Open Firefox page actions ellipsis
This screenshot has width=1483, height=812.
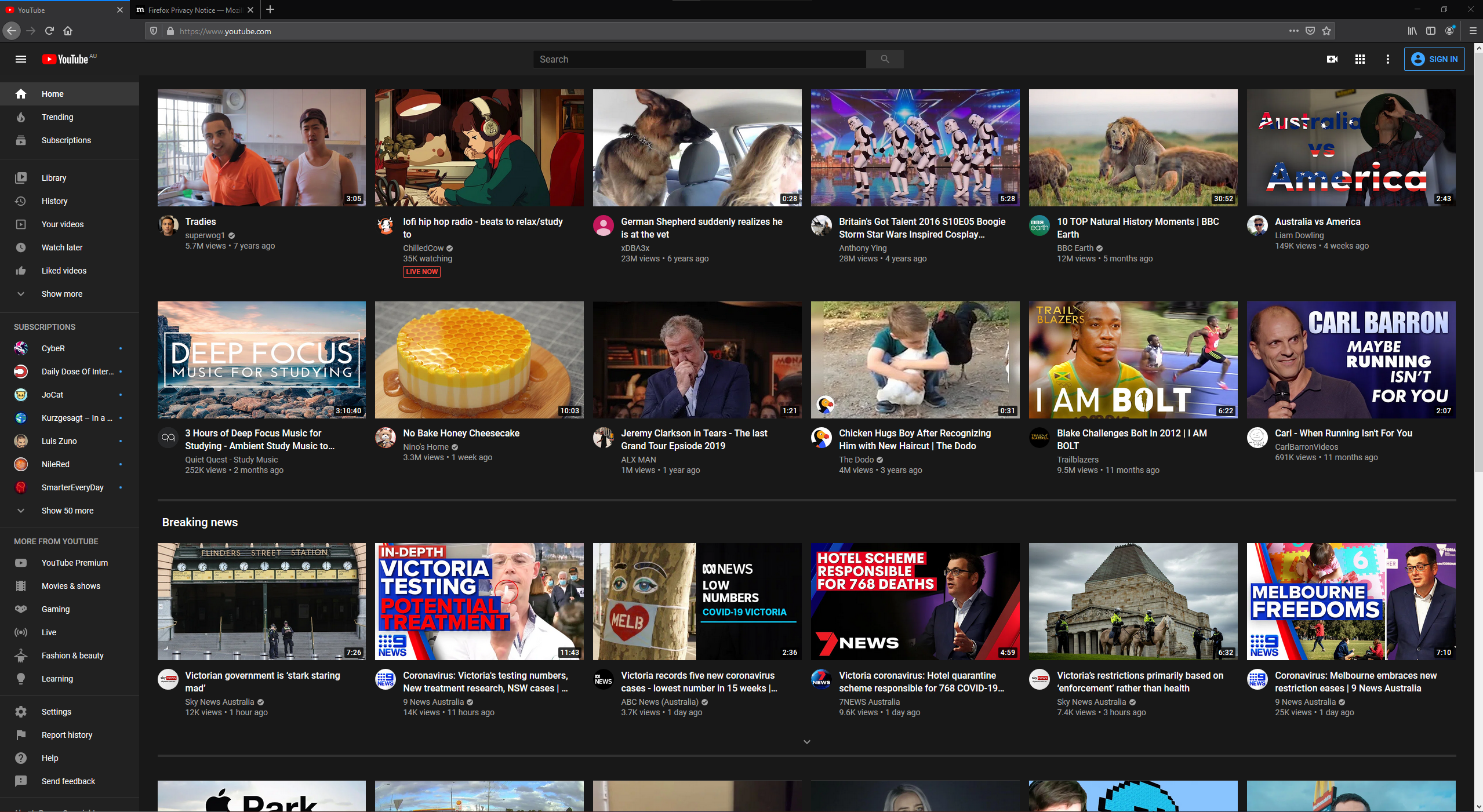pyautogui.click(x=1293, y=31)
